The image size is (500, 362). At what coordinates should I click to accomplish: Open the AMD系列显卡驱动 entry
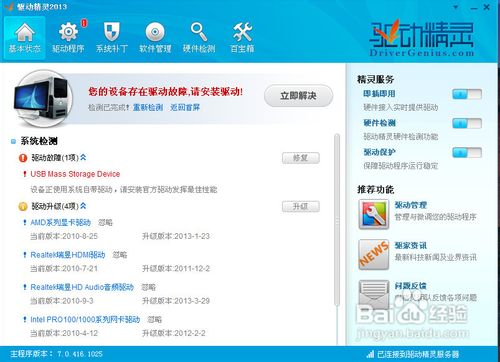pos(61,222)
